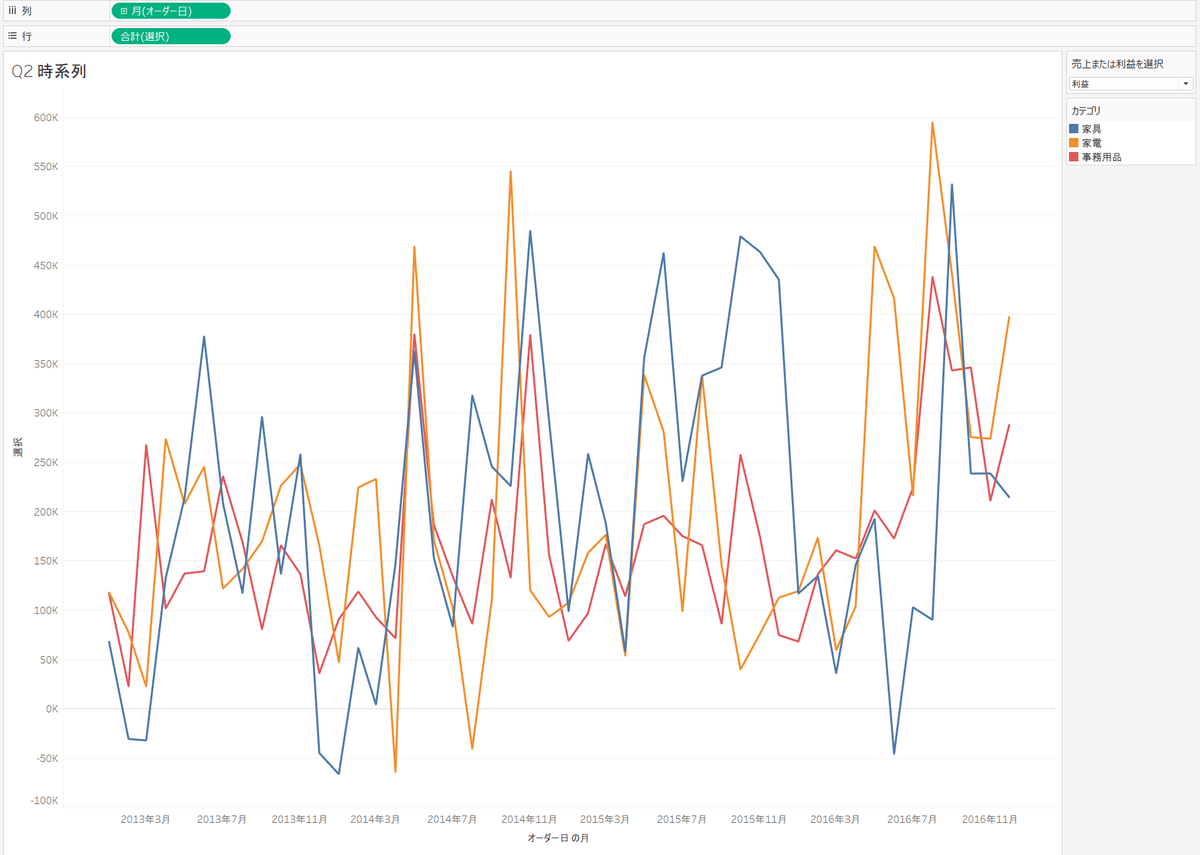
Task: Click the 500K axis label
Action: tap(47, 216)
